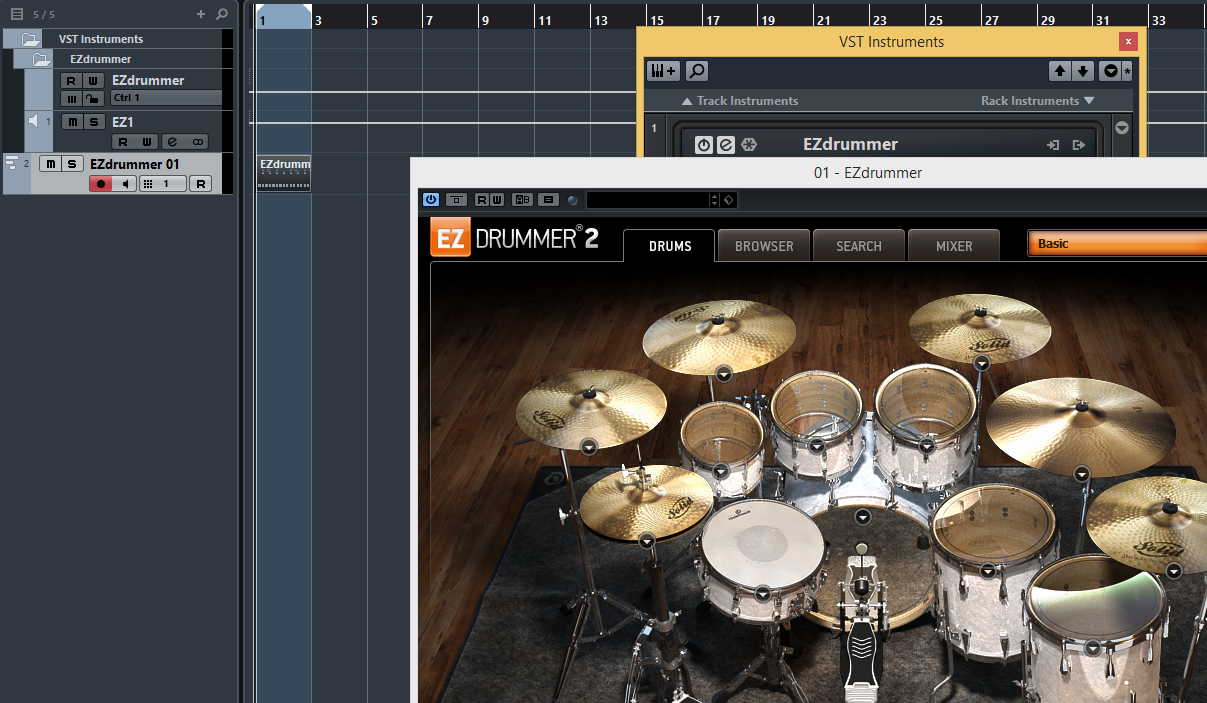Open the plugin preset management menu icon
This screenshot has width=1207, height=703.
(x=548, y=200)
